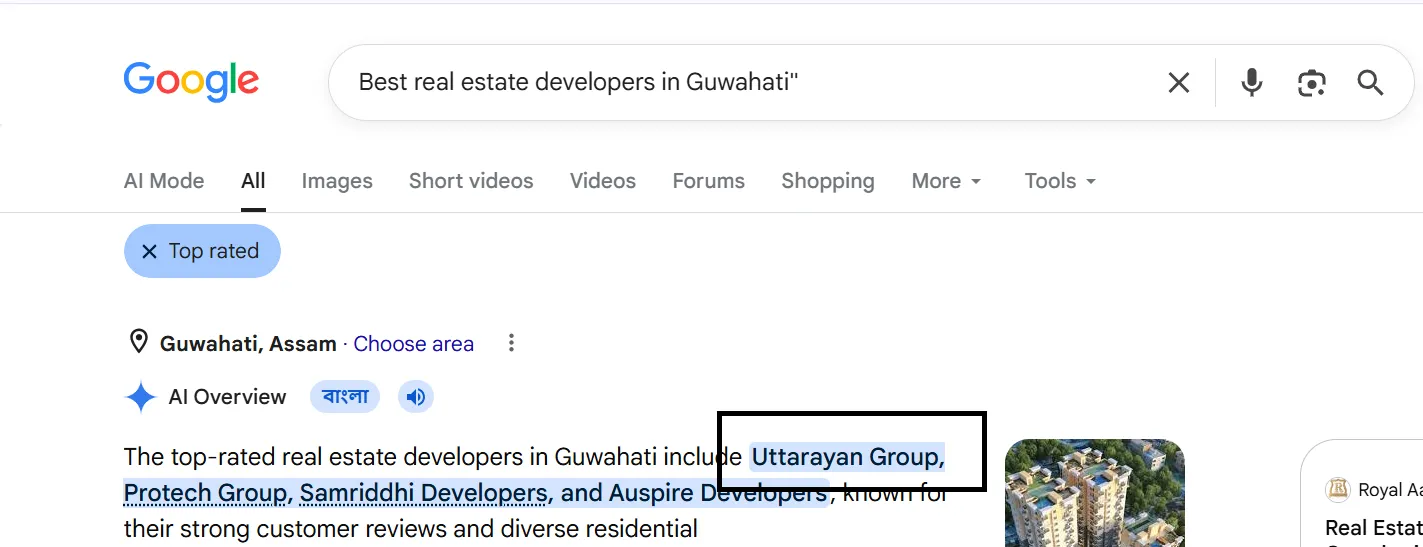Remove the Top rated filter chip

202,251
